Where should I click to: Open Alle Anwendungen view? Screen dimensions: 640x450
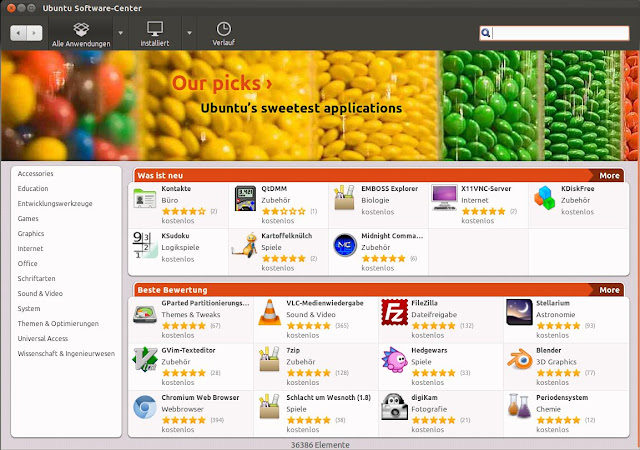(x=81, y=34)
